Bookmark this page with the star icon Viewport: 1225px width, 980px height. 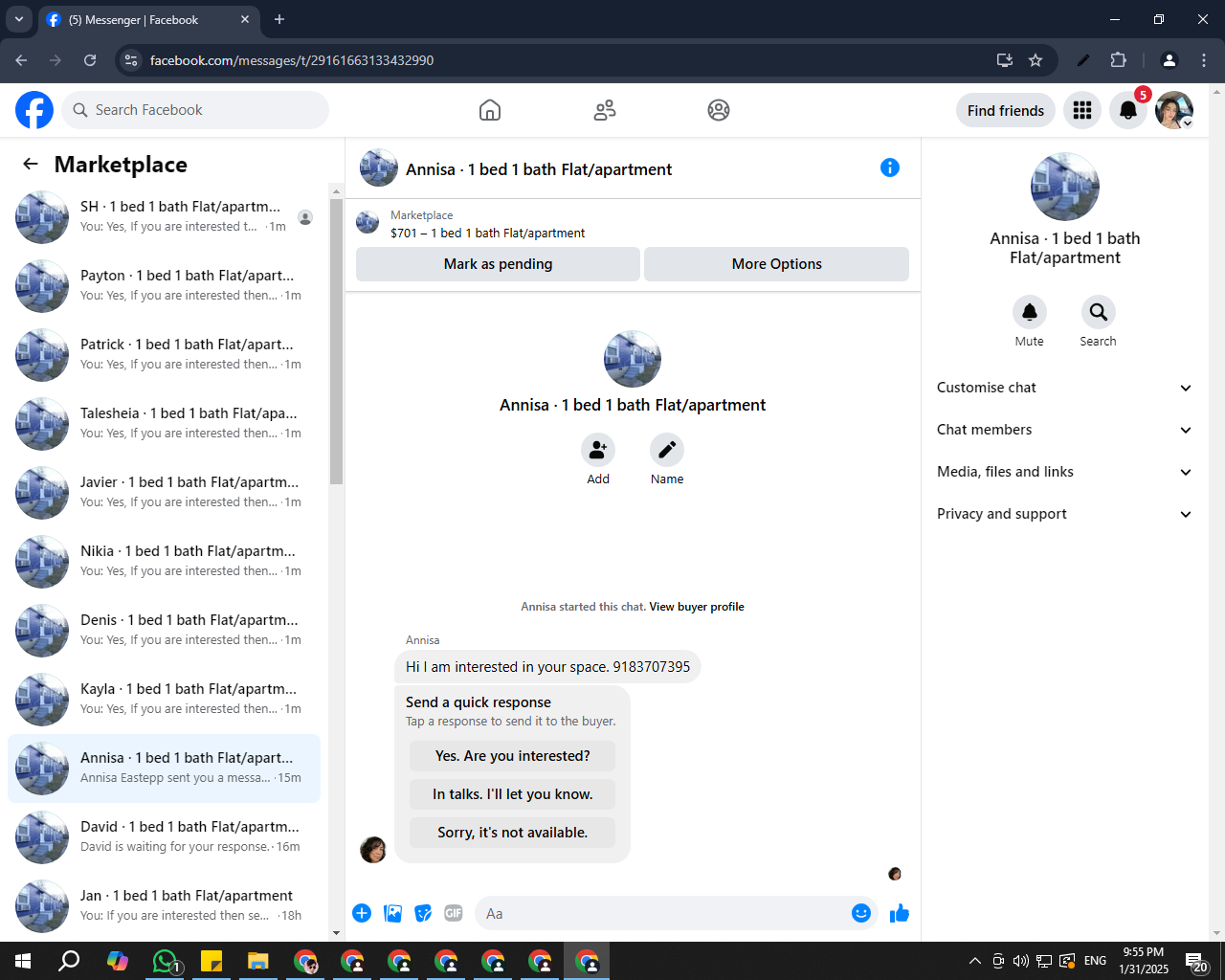[1036, 60]
